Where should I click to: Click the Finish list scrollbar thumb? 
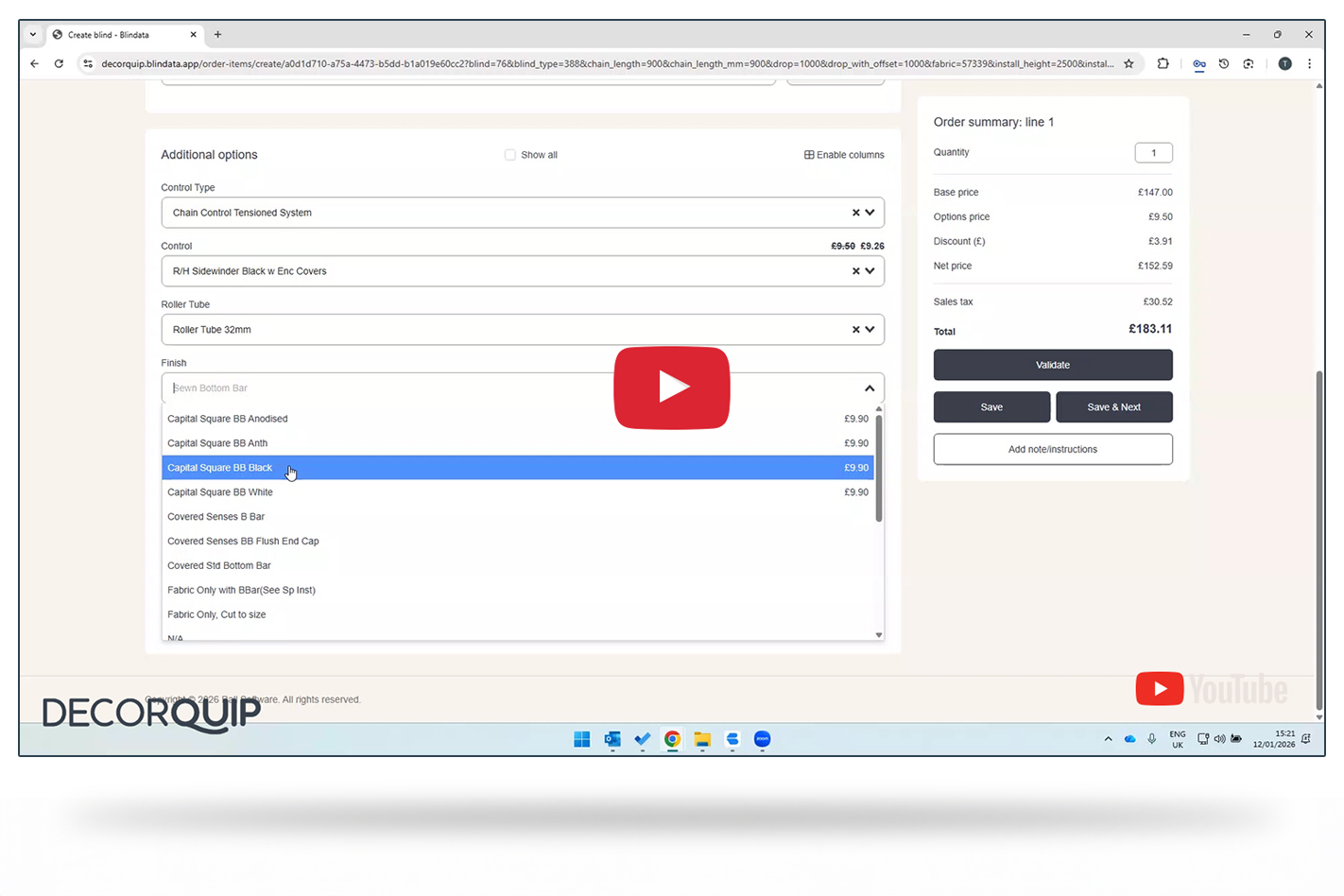[879, 468]
